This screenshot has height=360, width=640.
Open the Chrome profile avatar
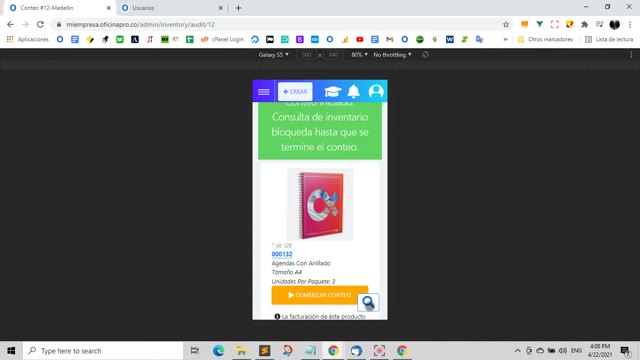pyautogui.click(x=615, y=24)
